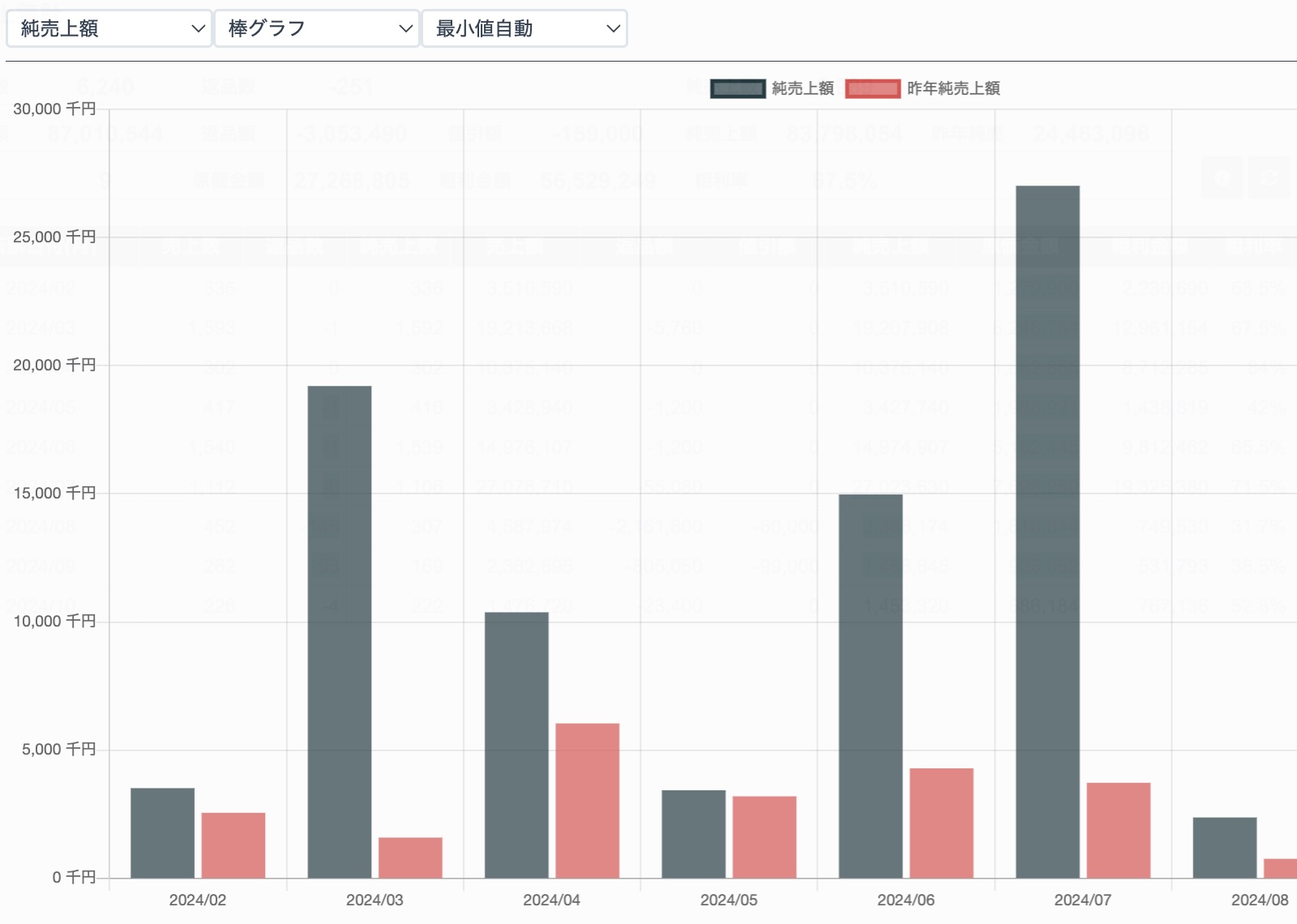The width and height of the screenshot is (1297, 924).
Task: Click the red 昨年純売上額 legend swatch
Action: (x=872, y=88)
